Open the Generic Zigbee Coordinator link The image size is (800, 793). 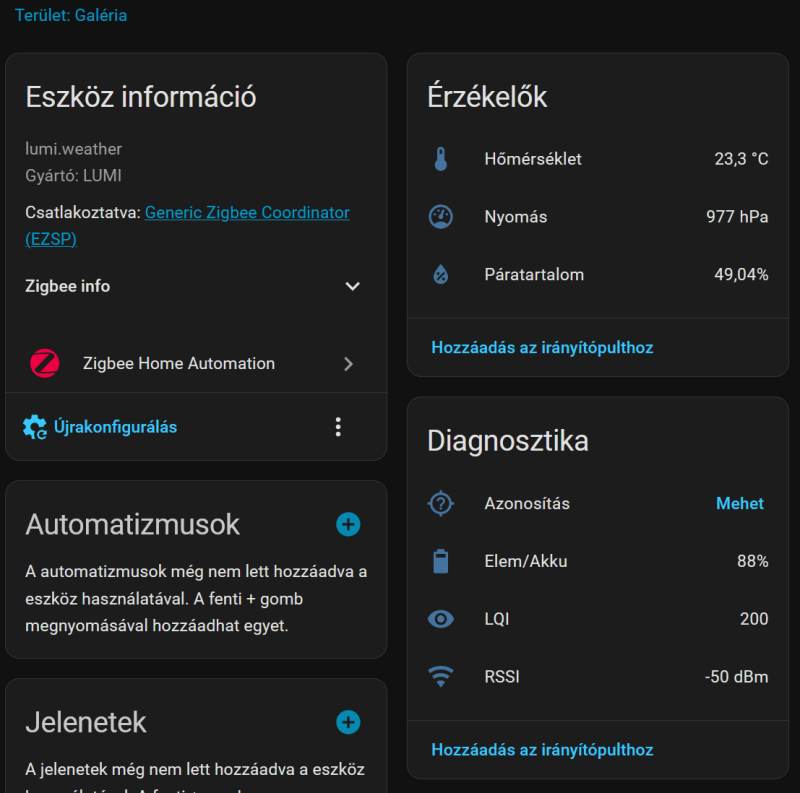(247, 213)
